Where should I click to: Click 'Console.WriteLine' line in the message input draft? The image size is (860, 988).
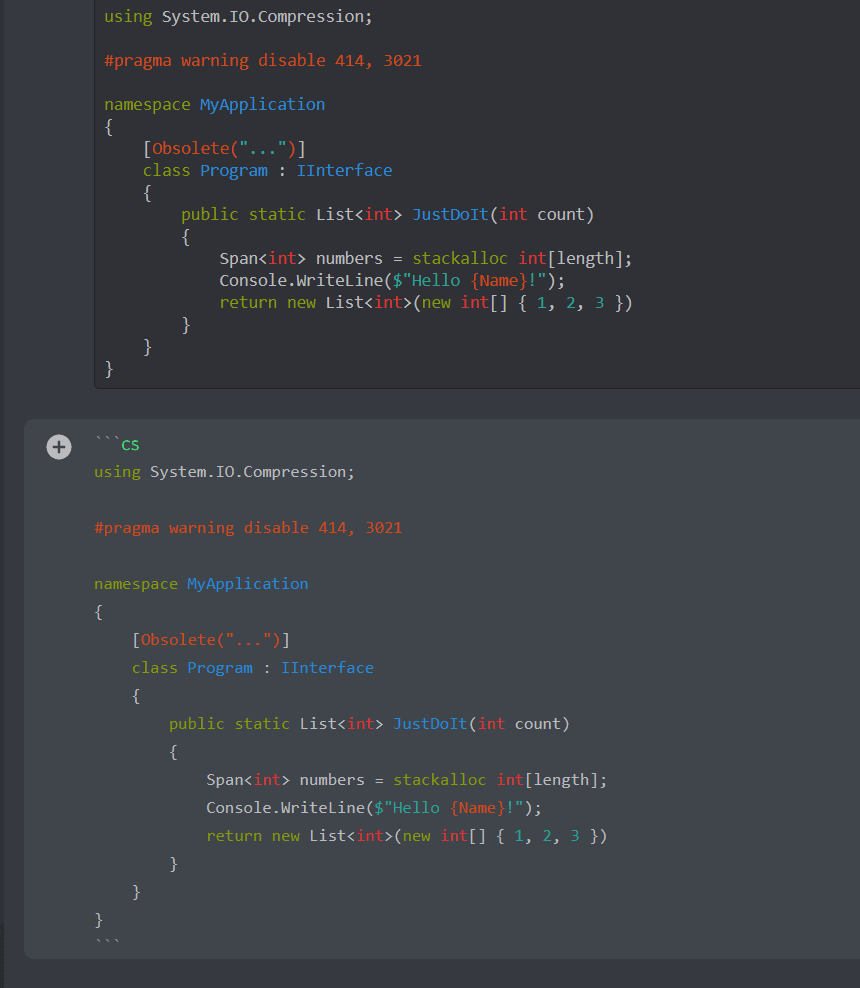pos(374,807)
